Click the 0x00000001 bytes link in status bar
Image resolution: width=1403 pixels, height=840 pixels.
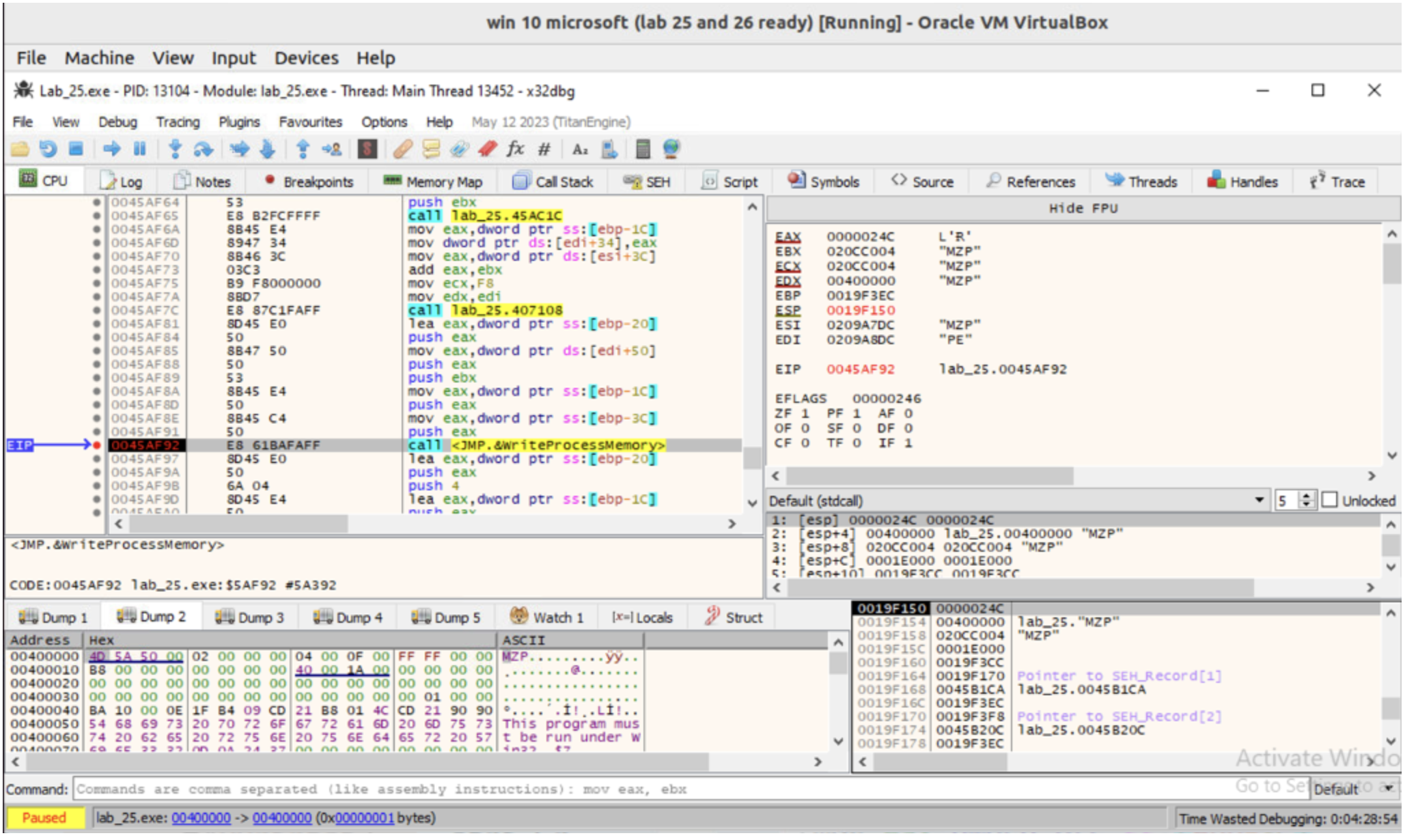click(x=364, y=817)
